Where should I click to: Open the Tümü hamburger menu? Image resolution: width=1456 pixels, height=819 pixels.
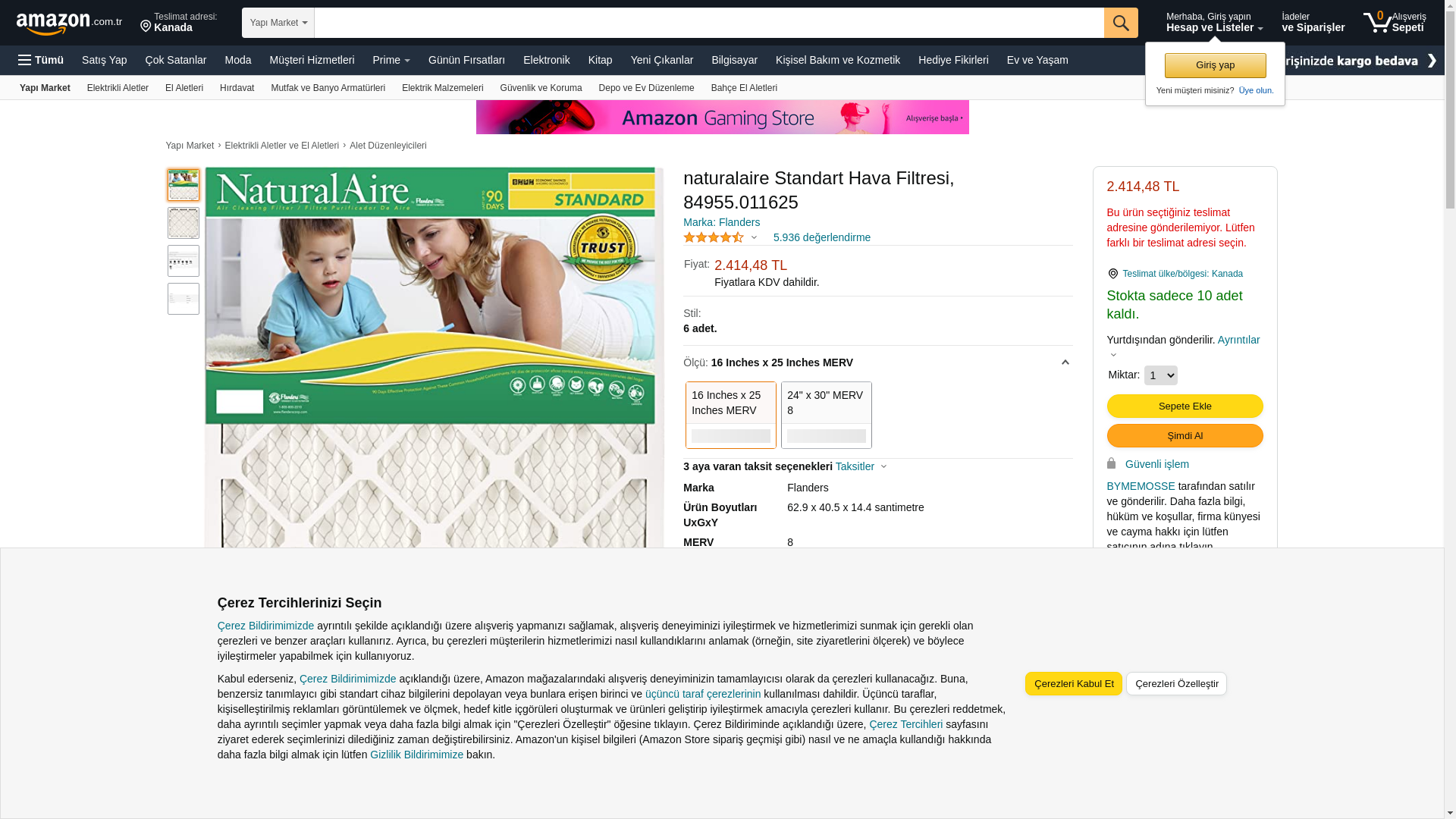(41, 60)
